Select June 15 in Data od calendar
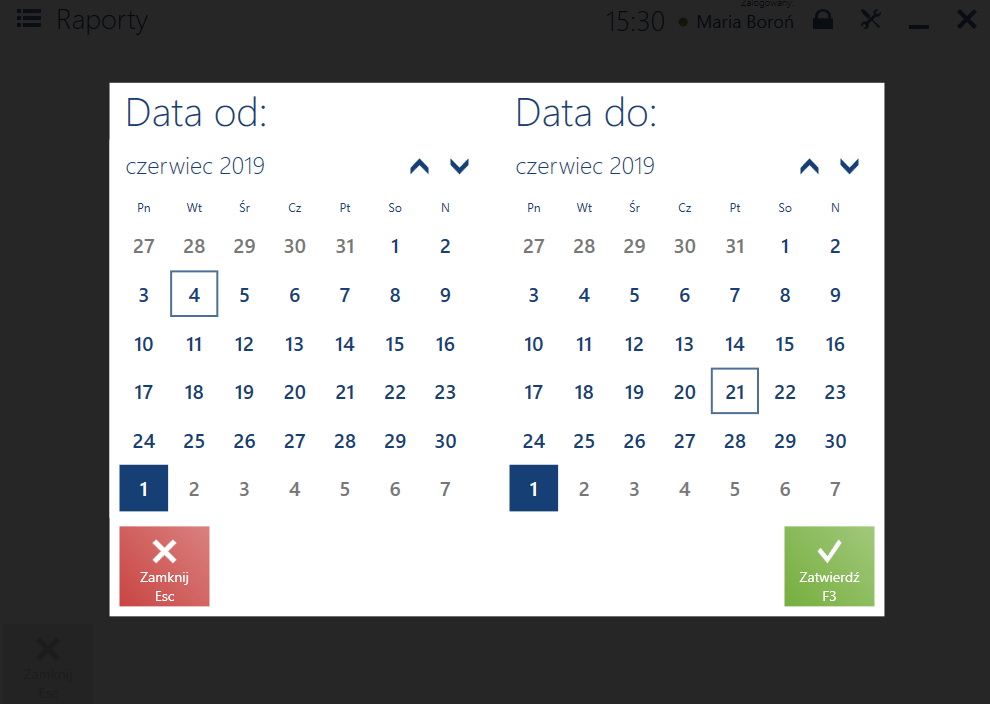The image size is (990, 704). click(x=395, y=344)
